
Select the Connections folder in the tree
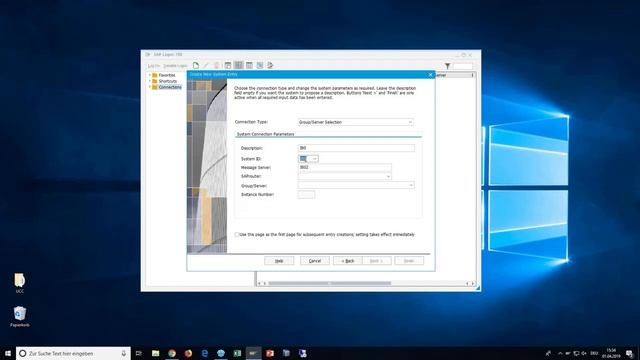pyautogui.click(x=170, y=87)
